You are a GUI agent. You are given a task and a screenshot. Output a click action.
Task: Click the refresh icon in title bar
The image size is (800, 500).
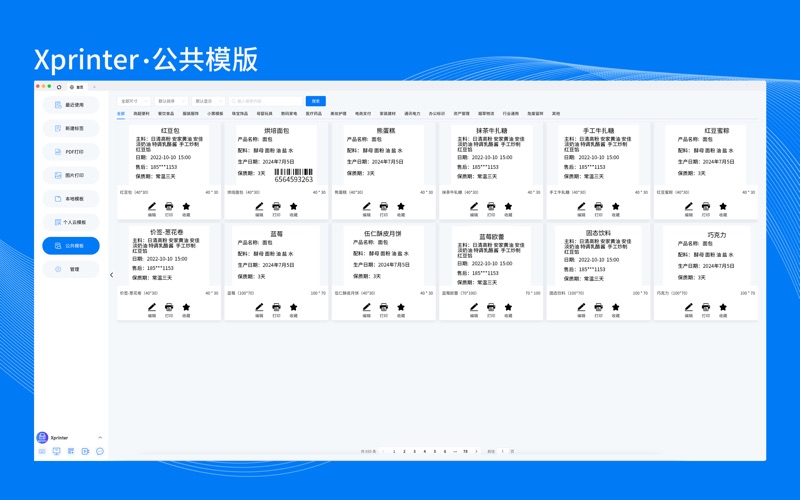click(59, 87)
